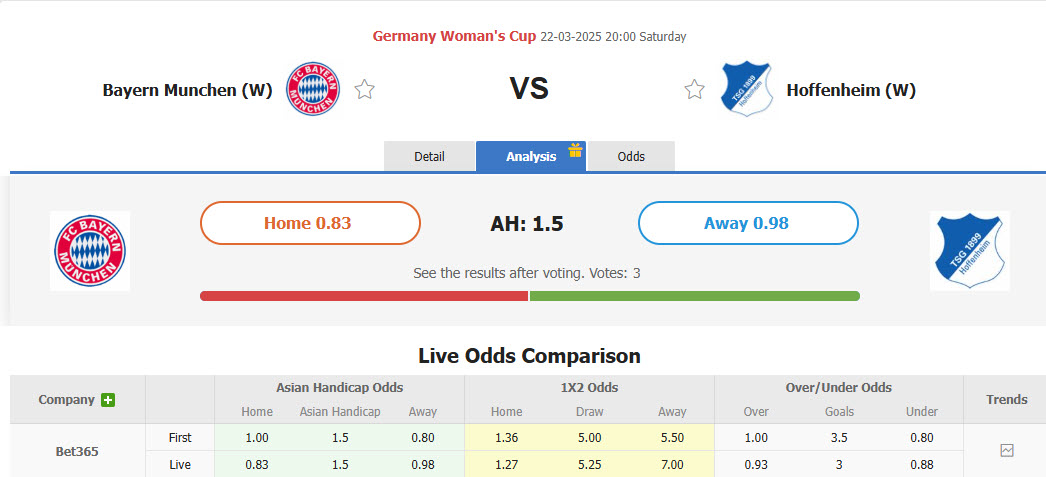The width and height of the screenshot is (1046, 477).
Task: Open the Germany Woman's Cup link
Action: tap(453, 36)
